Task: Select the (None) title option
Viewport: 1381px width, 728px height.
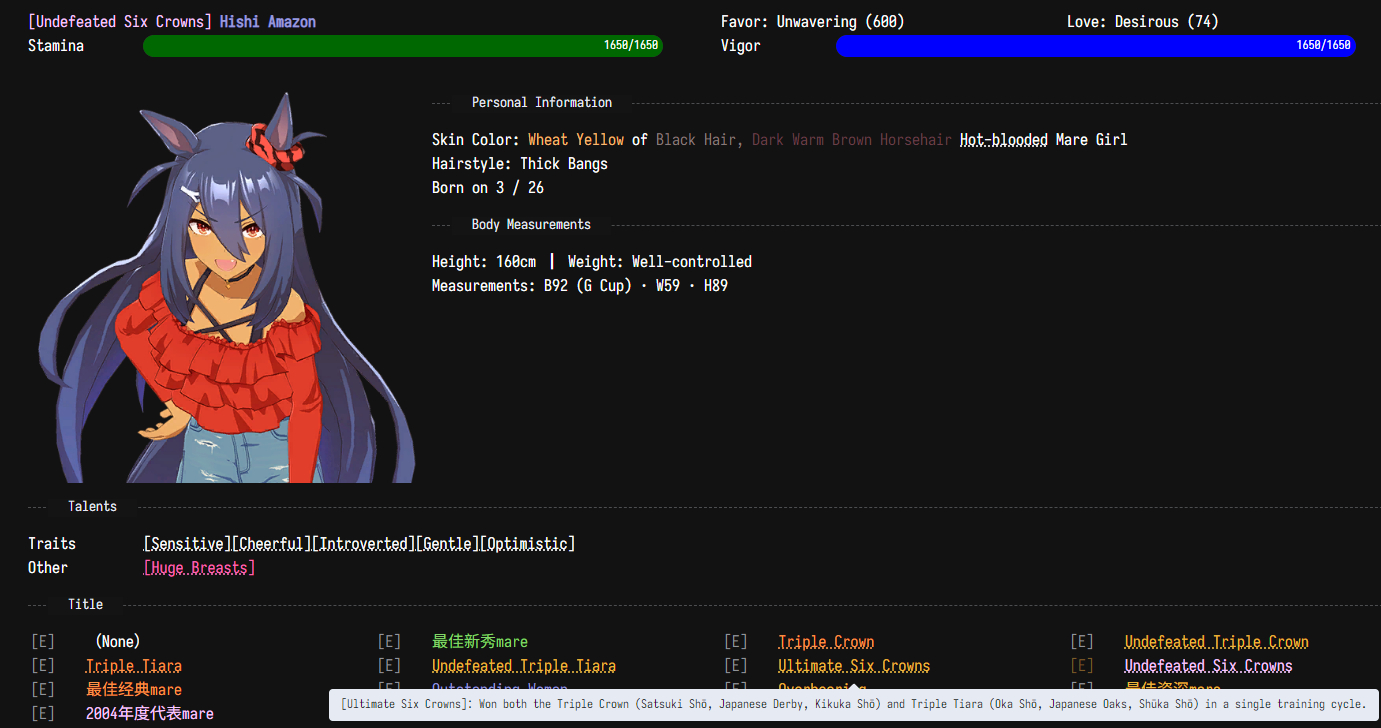Action: 118,642
